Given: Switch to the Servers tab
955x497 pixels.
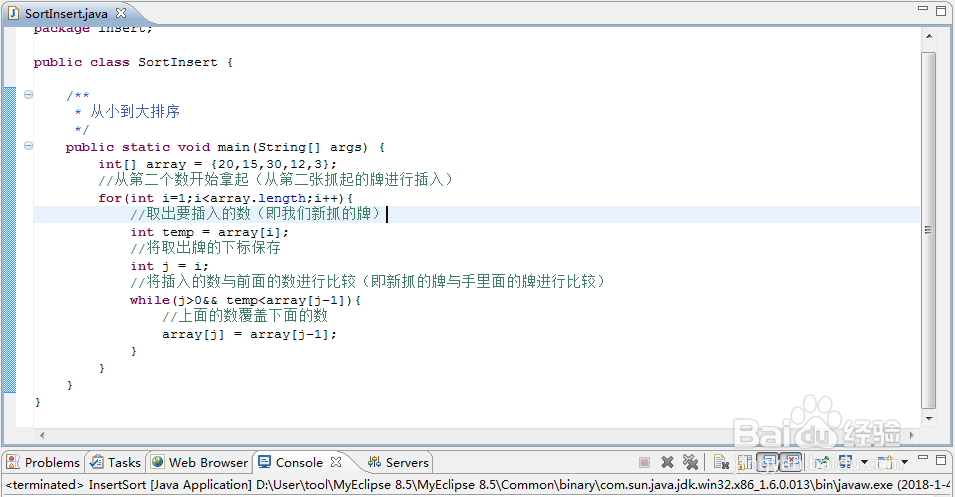Looking at the screenshot, I should pos(398,462).
